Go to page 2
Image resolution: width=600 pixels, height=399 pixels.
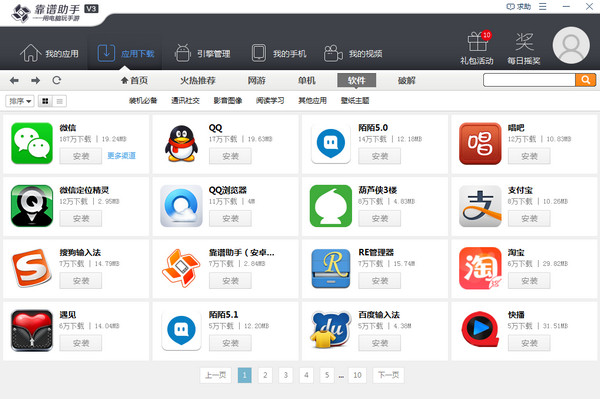click(265, 375)
